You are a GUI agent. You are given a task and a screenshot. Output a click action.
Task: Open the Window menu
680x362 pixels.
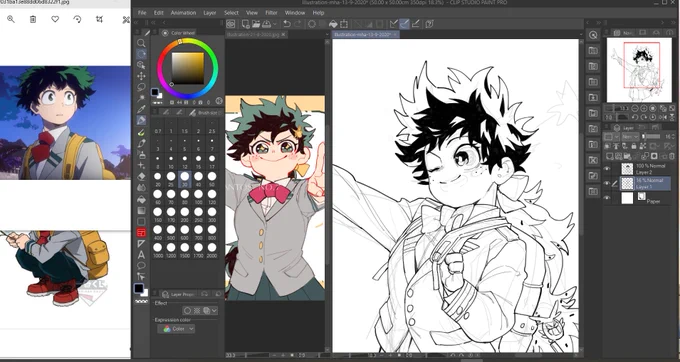pos(294,13)
